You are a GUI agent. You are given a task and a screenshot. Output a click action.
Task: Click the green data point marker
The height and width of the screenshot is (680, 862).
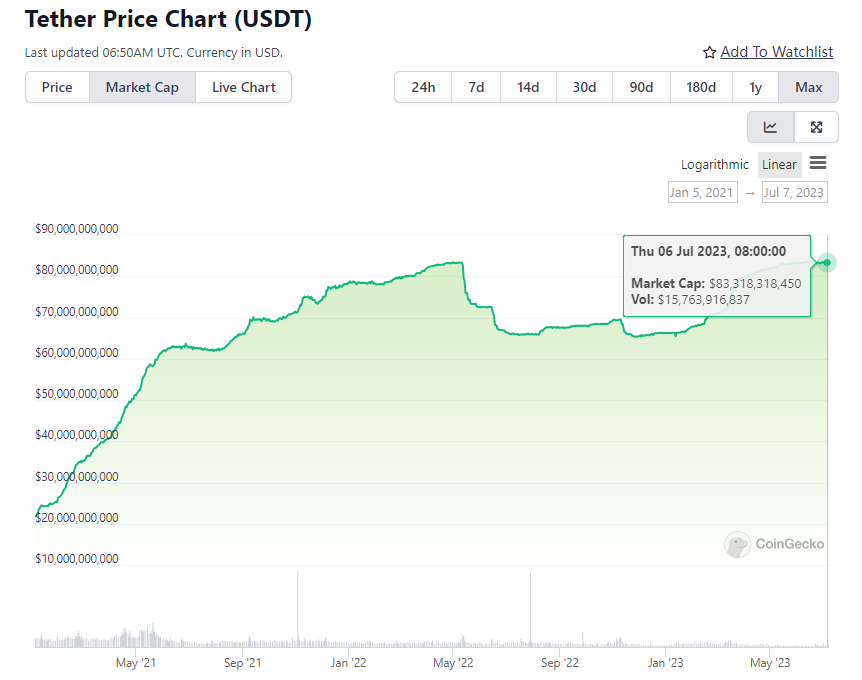[x=827, y=263]
